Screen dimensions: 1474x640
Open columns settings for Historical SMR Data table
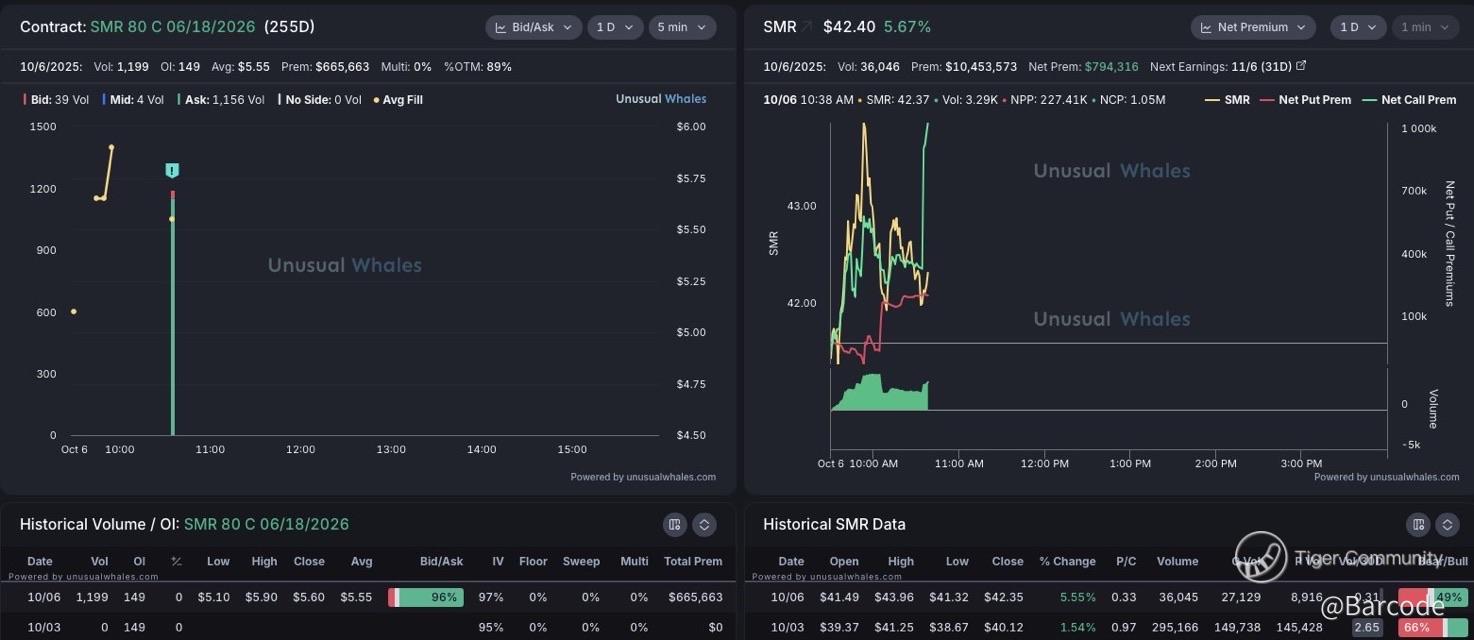point(1418,525)
